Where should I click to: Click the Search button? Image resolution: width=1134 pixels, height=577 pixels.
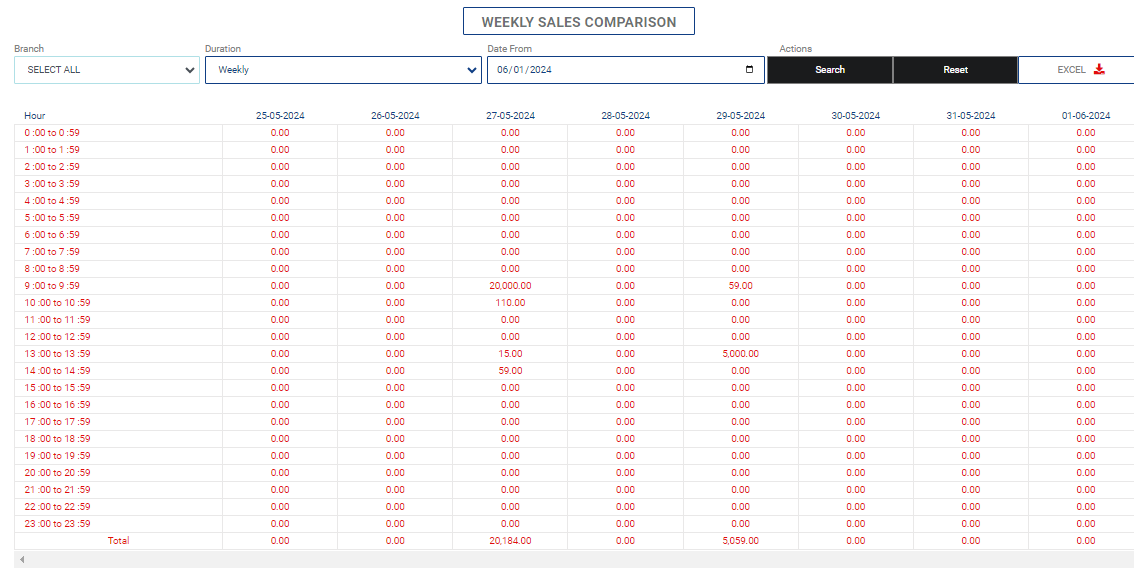point(830,69)
